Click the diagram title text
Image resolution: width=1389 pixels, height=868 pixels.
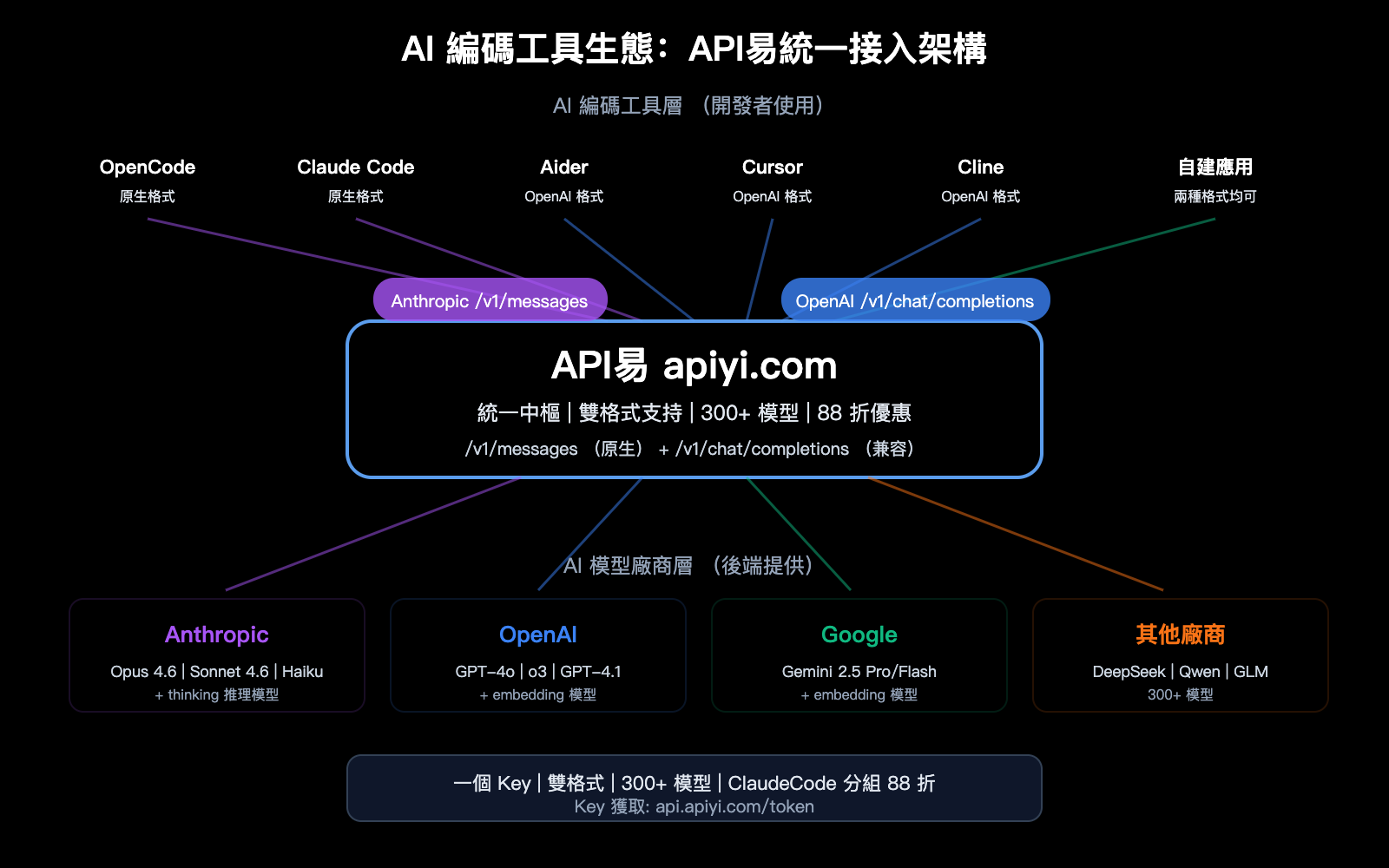tap(694, 50)
